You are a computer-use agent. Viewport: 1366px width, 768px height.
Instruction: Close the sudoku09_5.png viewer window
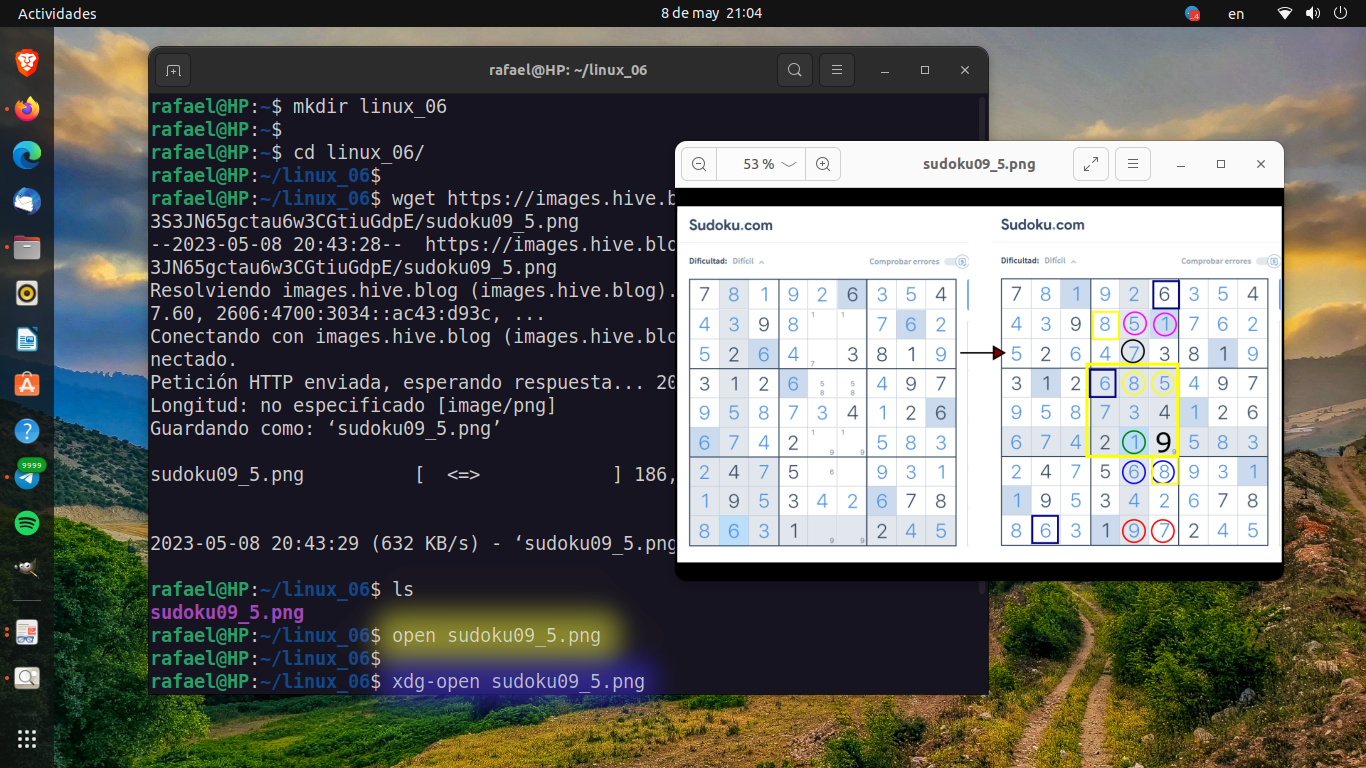click(1261, 164)
